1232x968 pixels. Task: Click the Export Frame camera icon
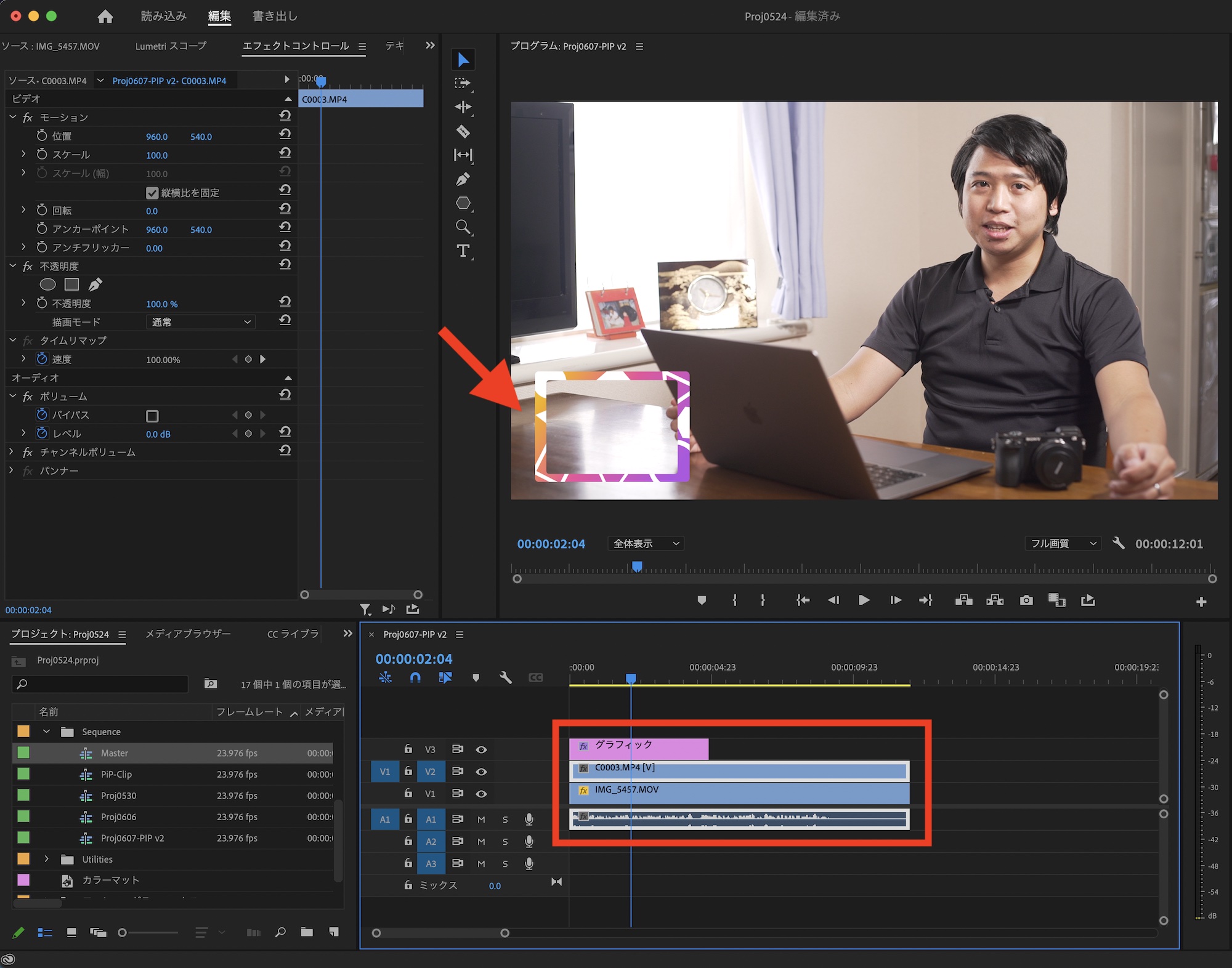(x=1026, y=600)
